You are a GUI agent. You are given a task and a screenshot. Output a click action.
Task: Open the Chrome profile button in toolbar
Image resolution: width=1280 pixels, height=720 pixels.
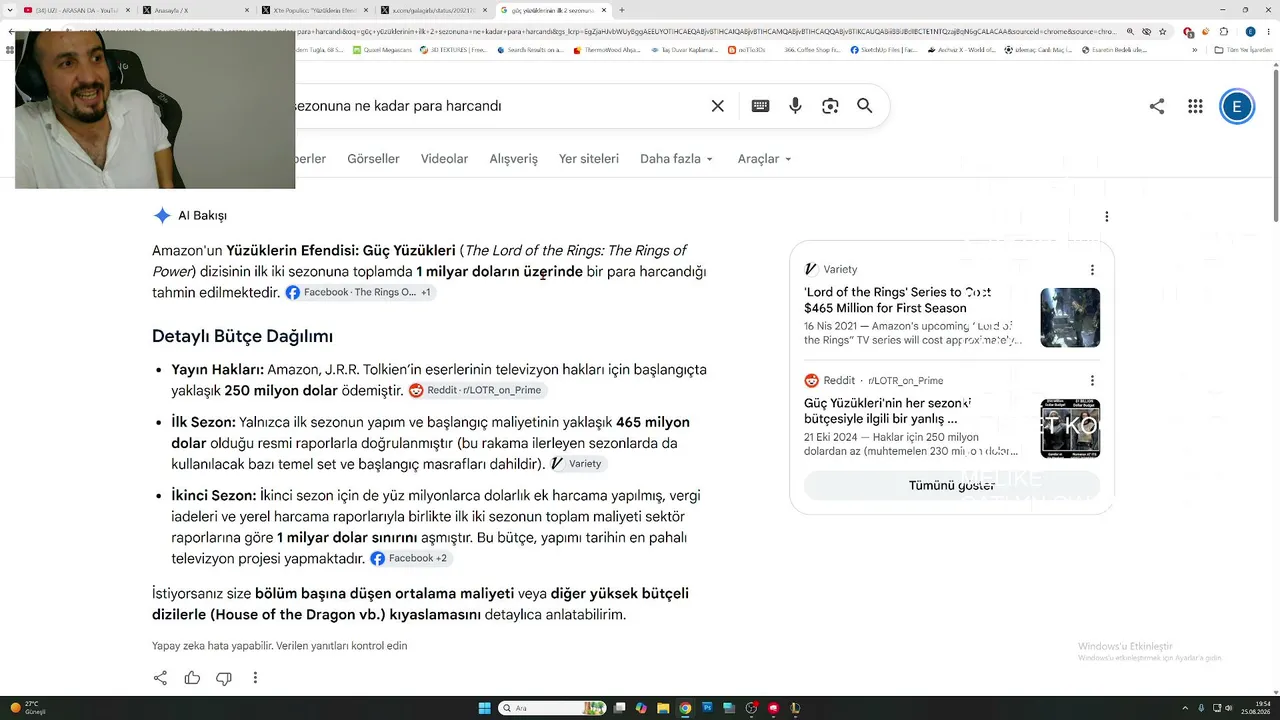[x=1250, y=31]
